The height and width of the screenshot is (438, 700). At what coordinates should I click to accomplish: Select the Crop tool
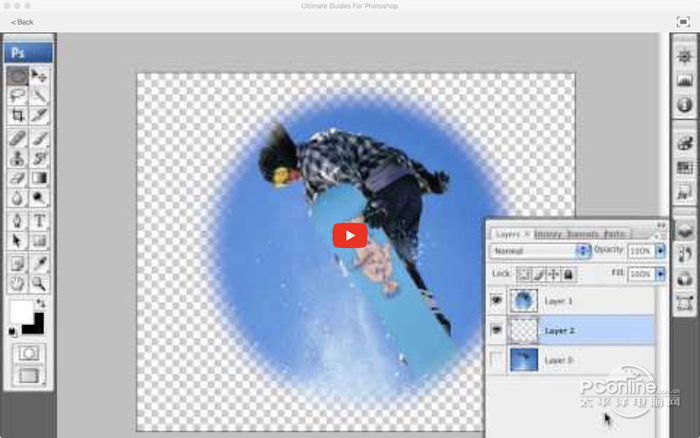[17, 116]
